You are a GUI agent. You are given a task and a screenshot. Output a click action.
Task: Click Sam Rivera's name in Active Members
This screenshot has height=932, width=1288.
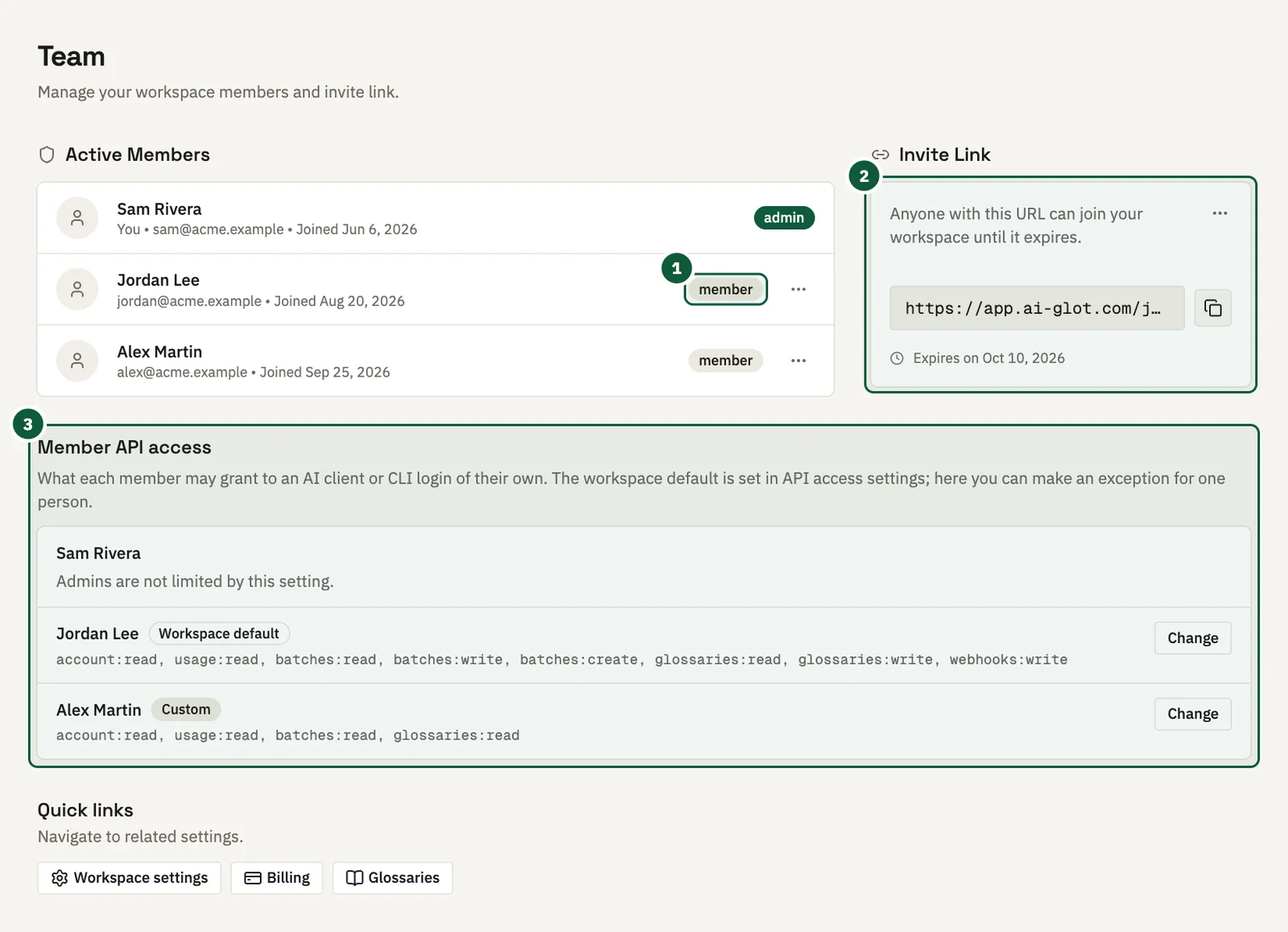point(159,209)
